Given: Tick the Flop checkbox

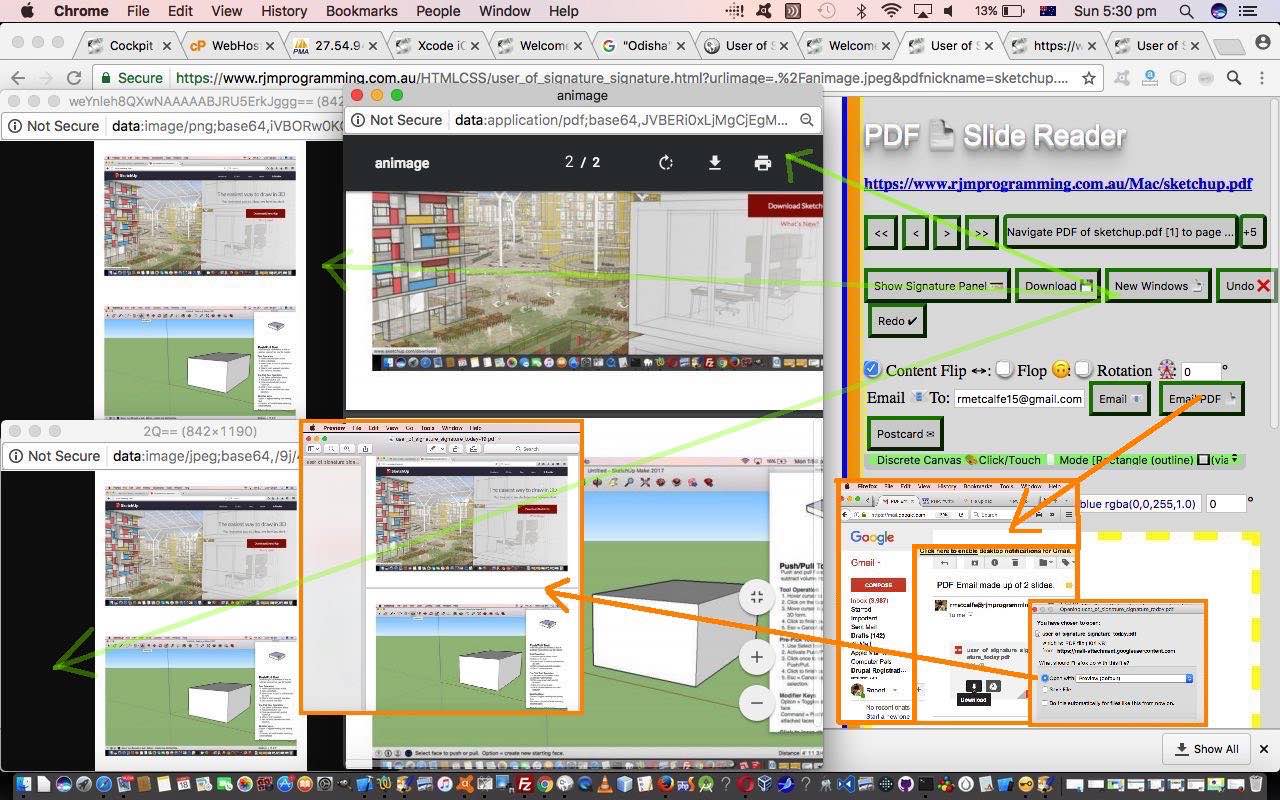Looking at the screenshot, I should tap(1004, 370).
